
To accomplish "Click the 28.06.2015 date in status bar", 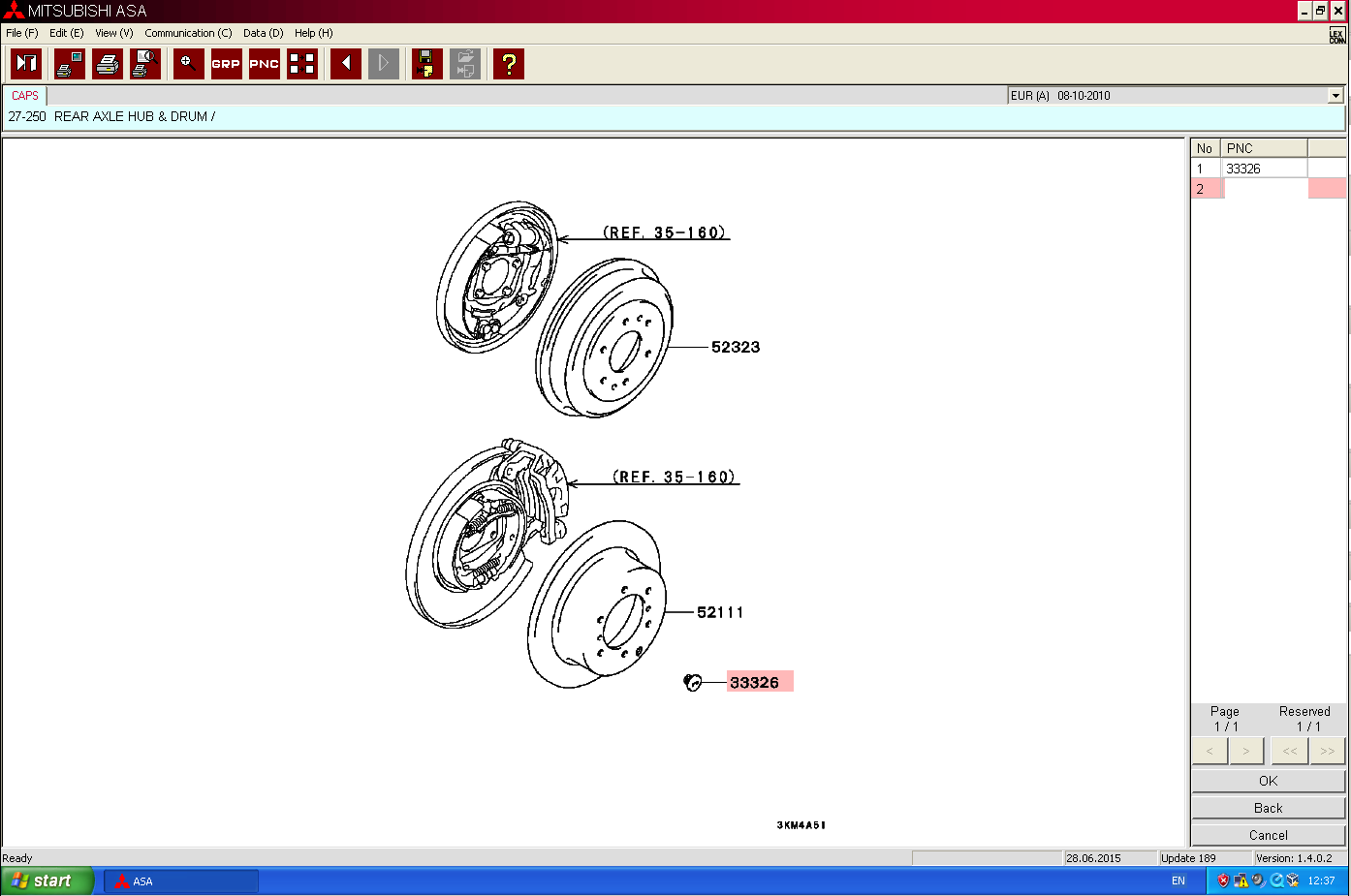I will pos(1093,858).
